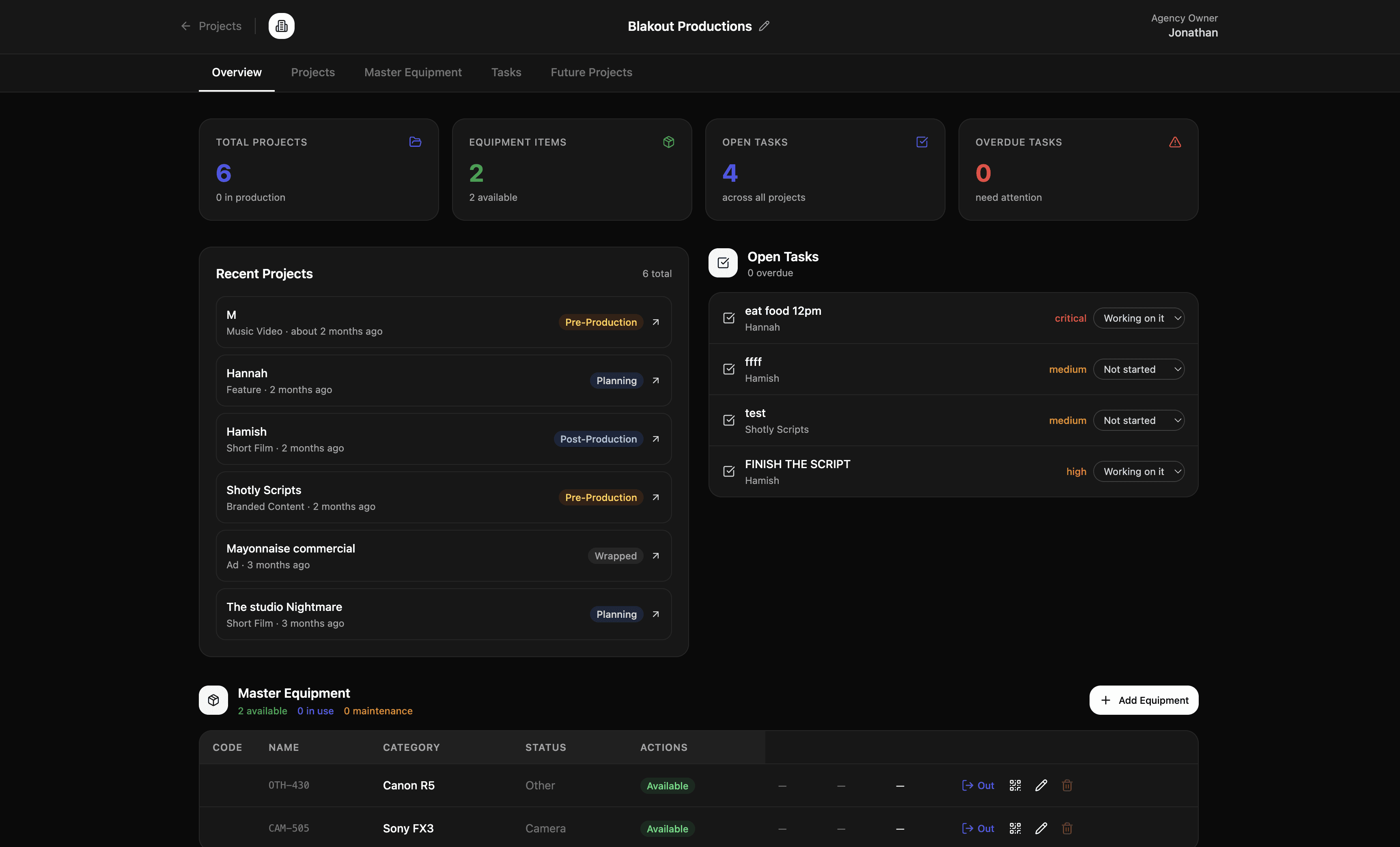Open the Tasks tab

tap(506, 72)
